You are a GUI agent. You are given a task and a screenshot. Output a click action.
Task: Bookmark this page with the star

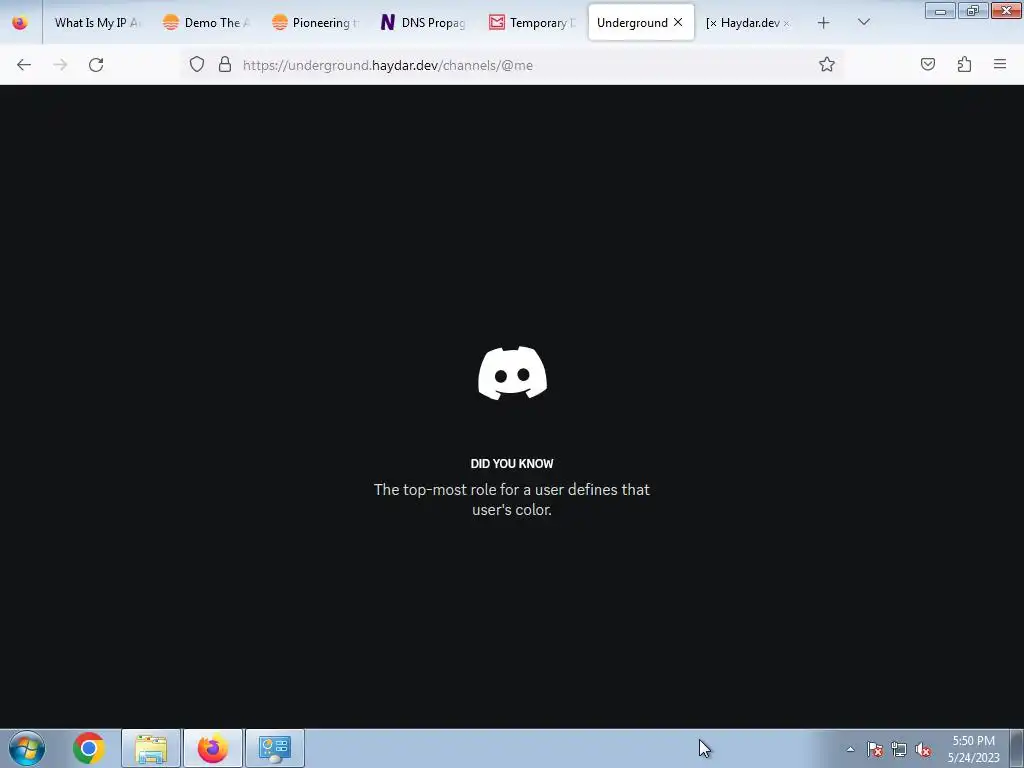pos(827,64)
